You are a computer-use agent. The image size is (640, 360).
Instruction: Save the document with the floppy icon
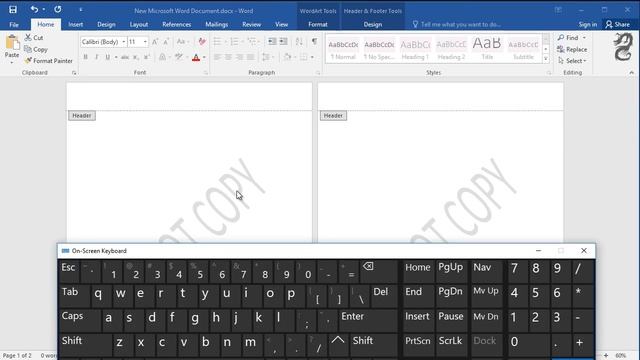(13, 9)
